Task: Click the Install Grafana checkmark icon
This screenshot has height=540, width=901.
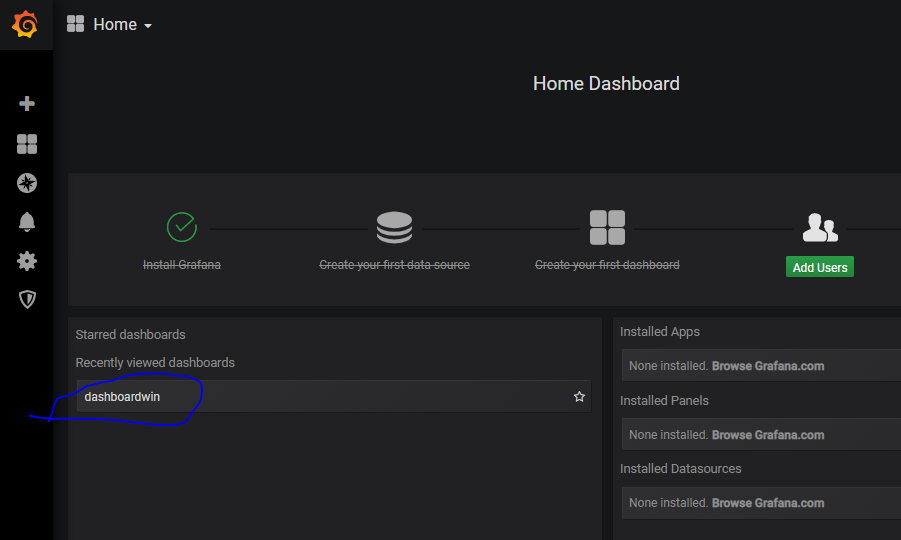Action: [182, 227]
